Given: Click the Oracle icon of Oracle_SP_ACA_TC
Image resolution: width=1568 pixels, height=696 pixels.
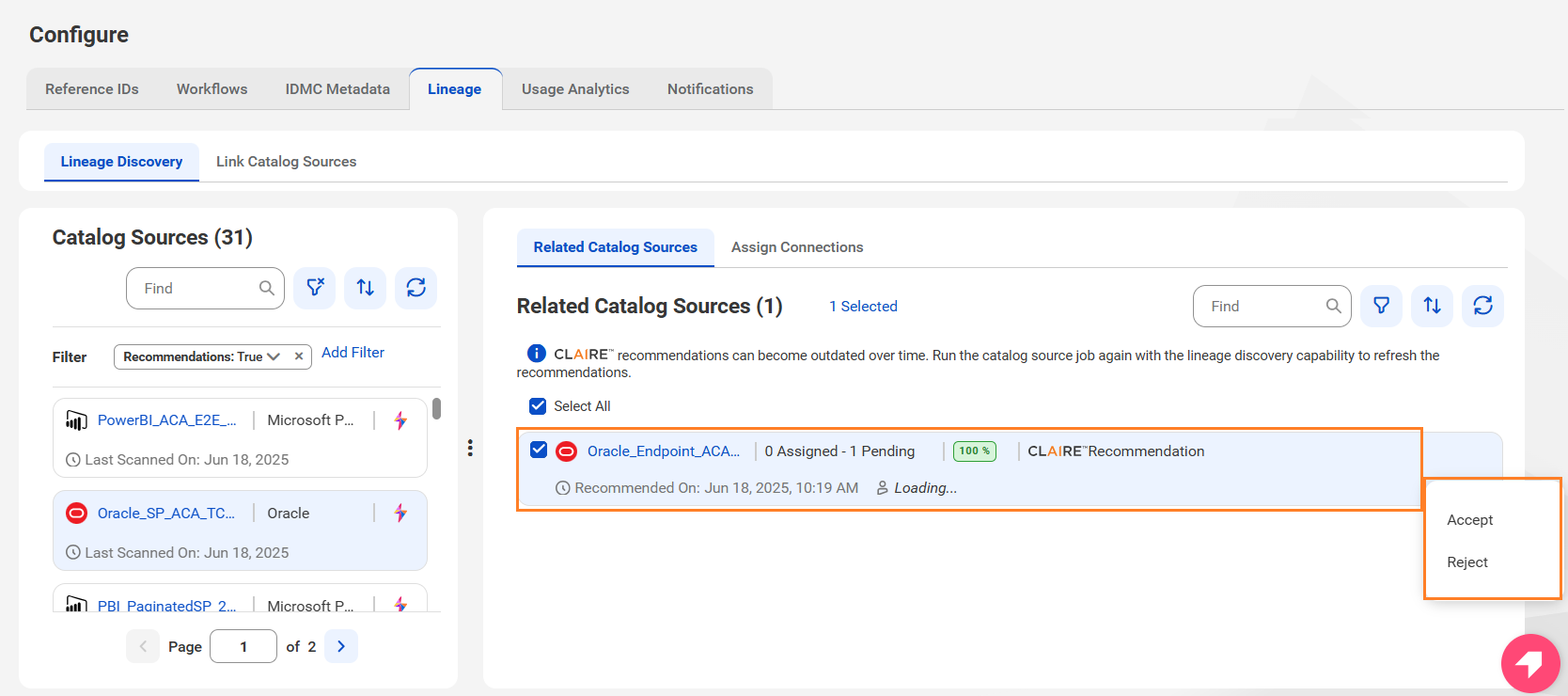Looking at the screenshot, I should (x=76, y=514).
